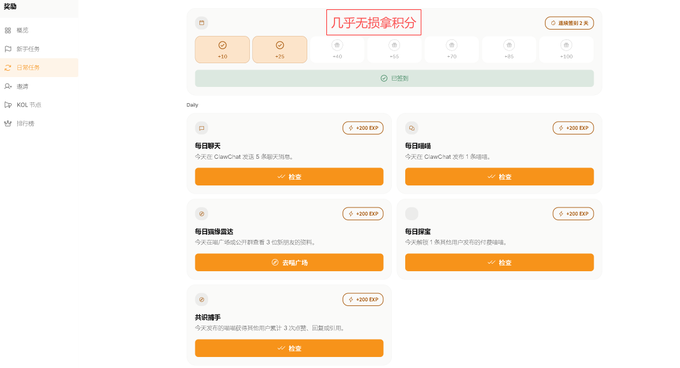Screen dimensions: 680x368
Task: Click the description about unlocking 1 paid post
Action: [x=456, y=243]
